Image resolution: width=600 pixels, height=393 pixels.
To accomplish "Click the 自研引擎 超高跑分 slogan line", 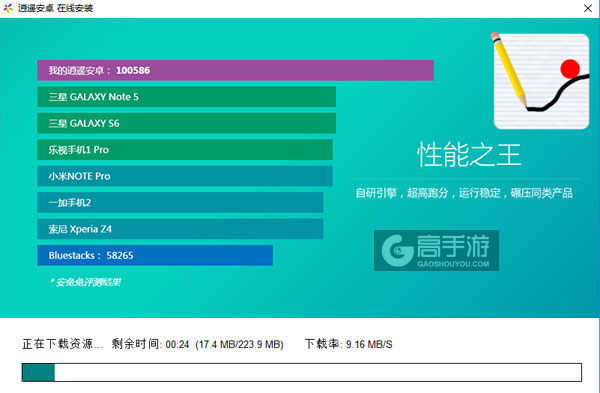I will (464, 193).
